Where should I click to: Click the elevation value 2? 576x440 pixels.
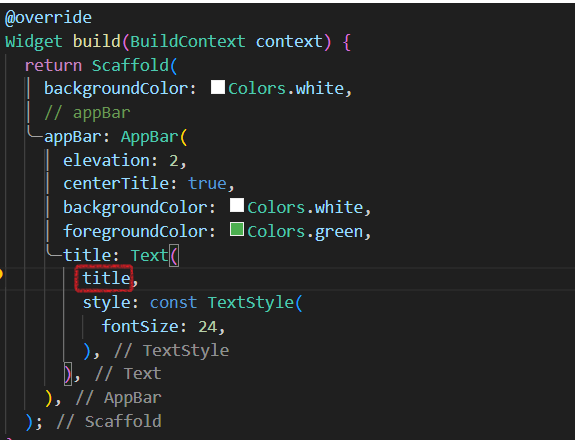pos(173,161)
